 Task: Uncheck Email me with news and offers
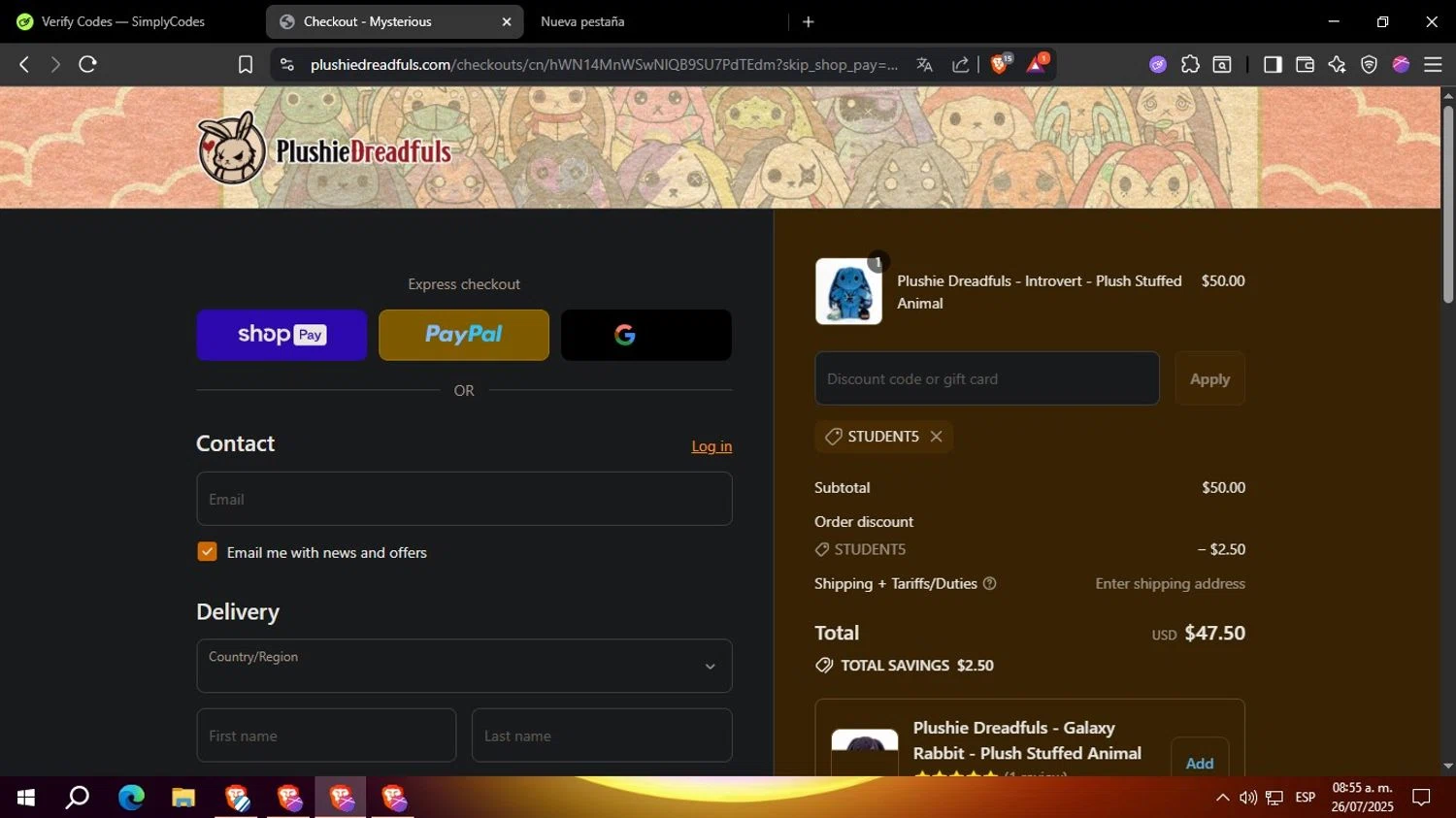coord(207,551)
